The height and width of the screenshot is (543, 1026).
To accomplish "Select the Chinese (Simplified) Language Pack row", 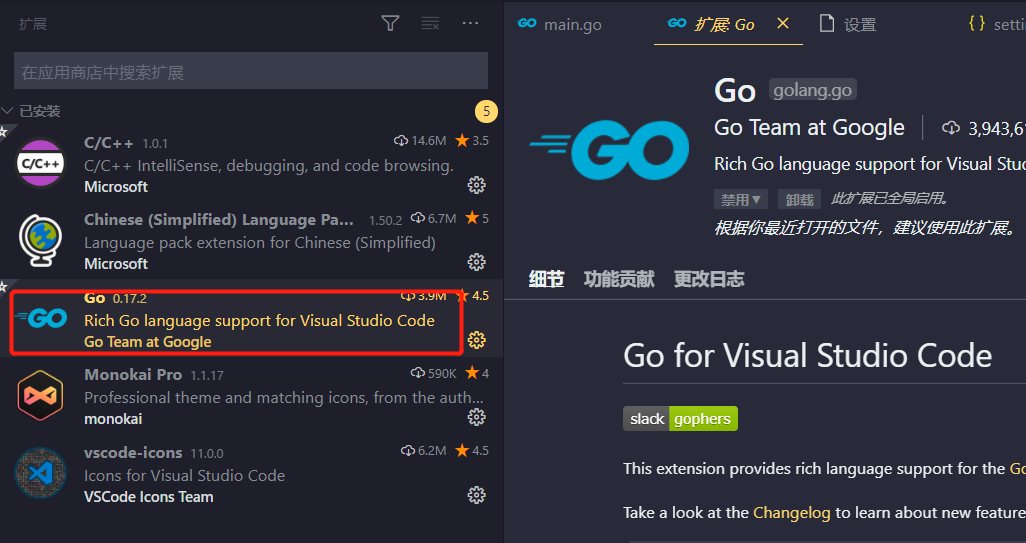I will coord(251,241).
